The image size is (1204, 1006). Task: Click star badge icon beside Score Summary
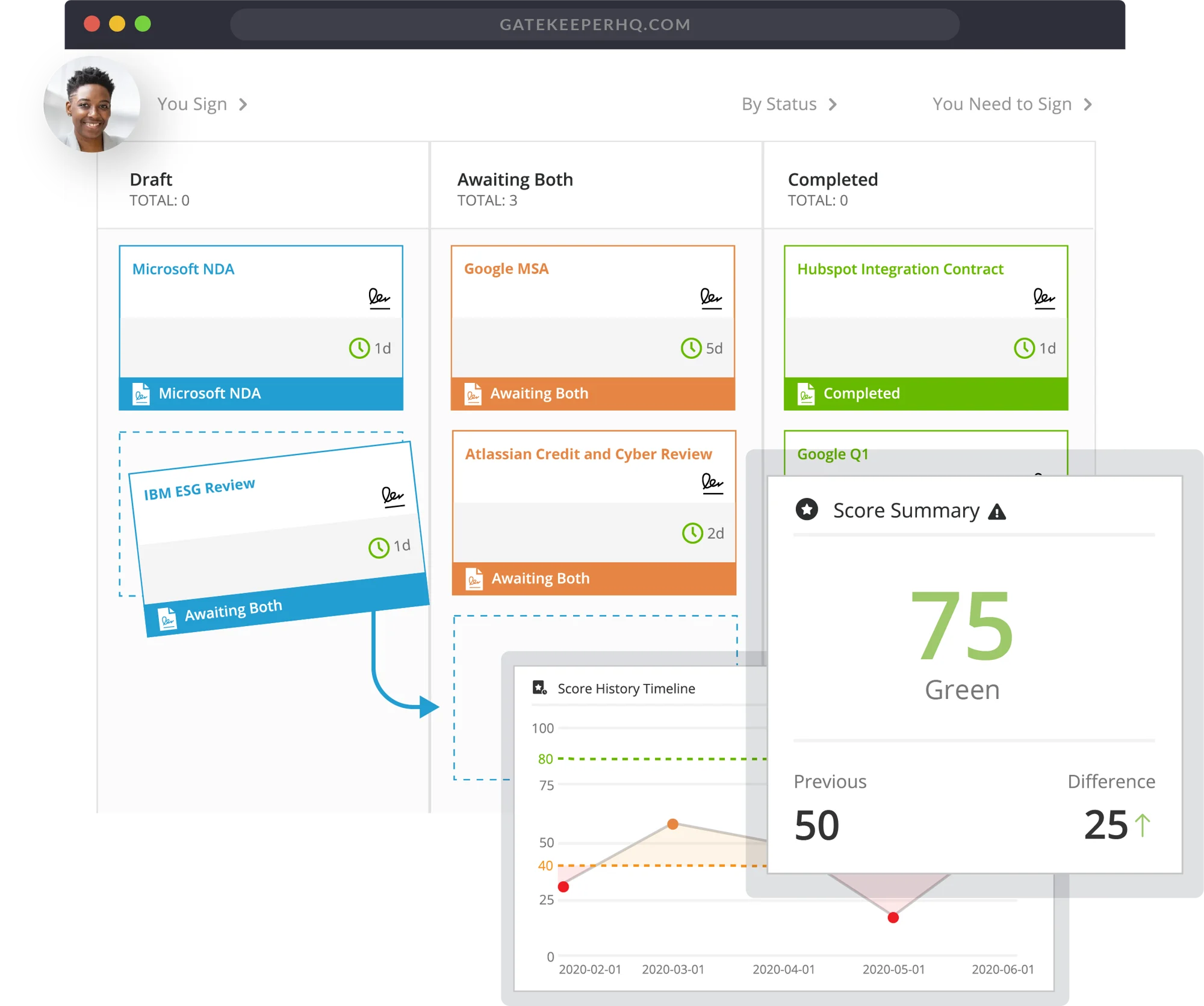pos(807,509)
